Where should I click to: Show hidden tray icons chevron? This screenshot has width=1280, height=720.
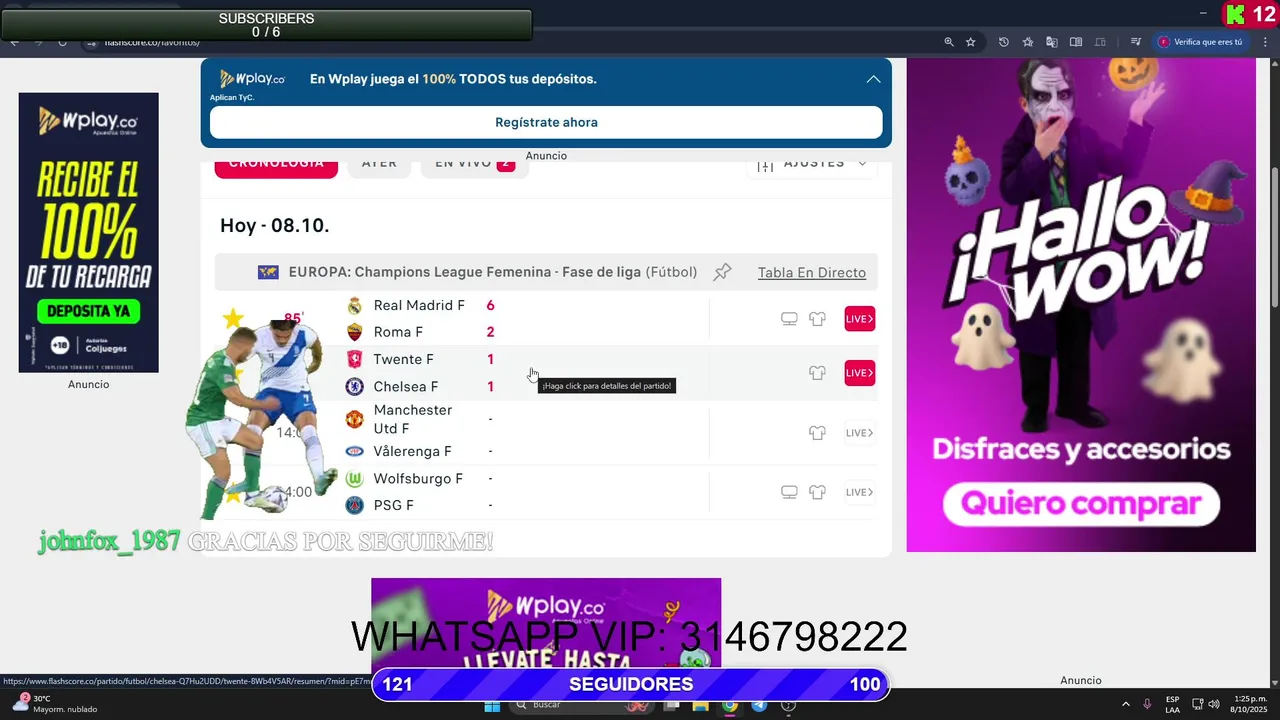point(1126,704)
